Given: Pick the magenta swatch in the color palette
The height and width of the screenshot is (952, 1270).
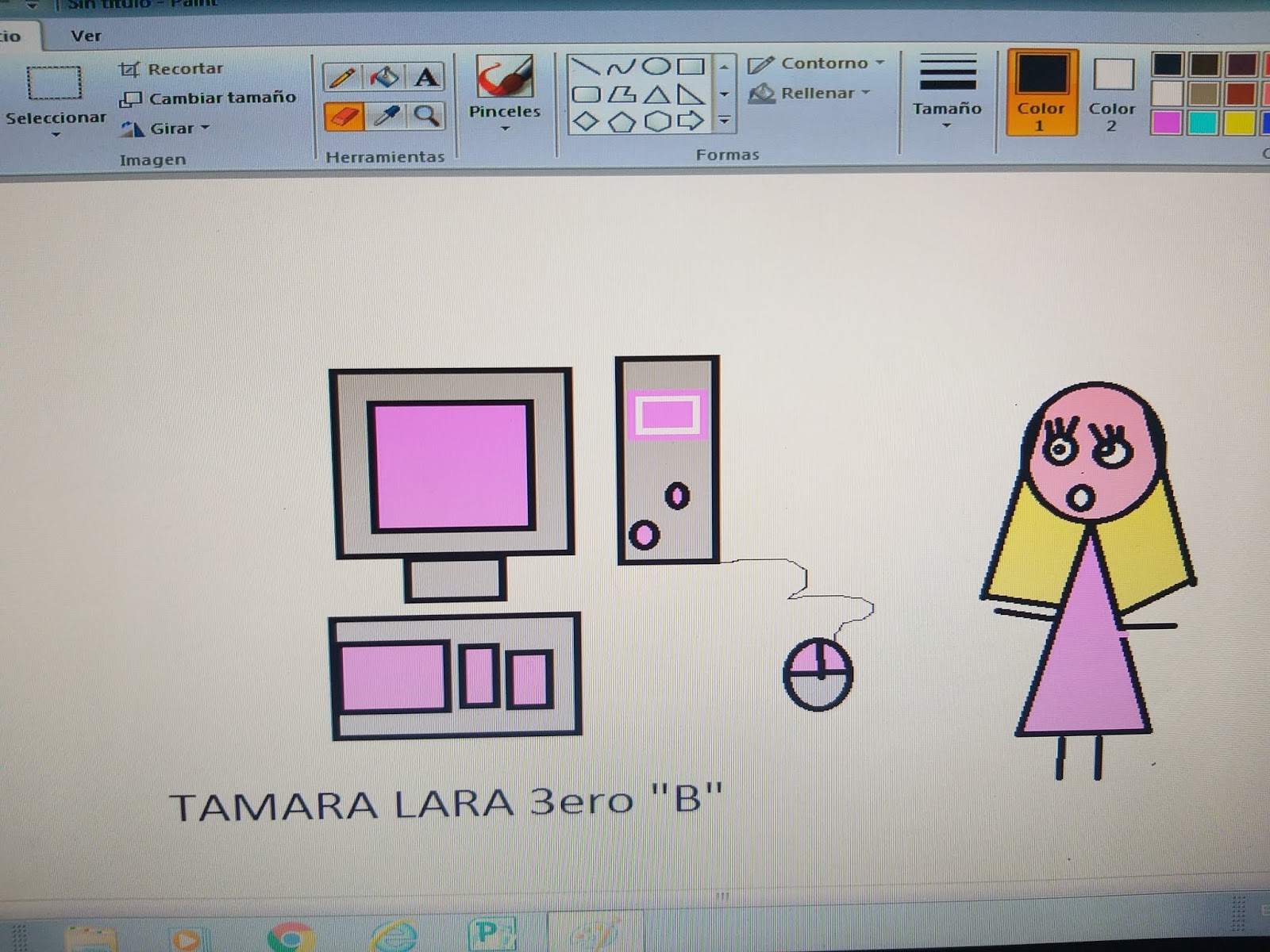Looking at the screenshot, I should click(x=1166, y=124).
